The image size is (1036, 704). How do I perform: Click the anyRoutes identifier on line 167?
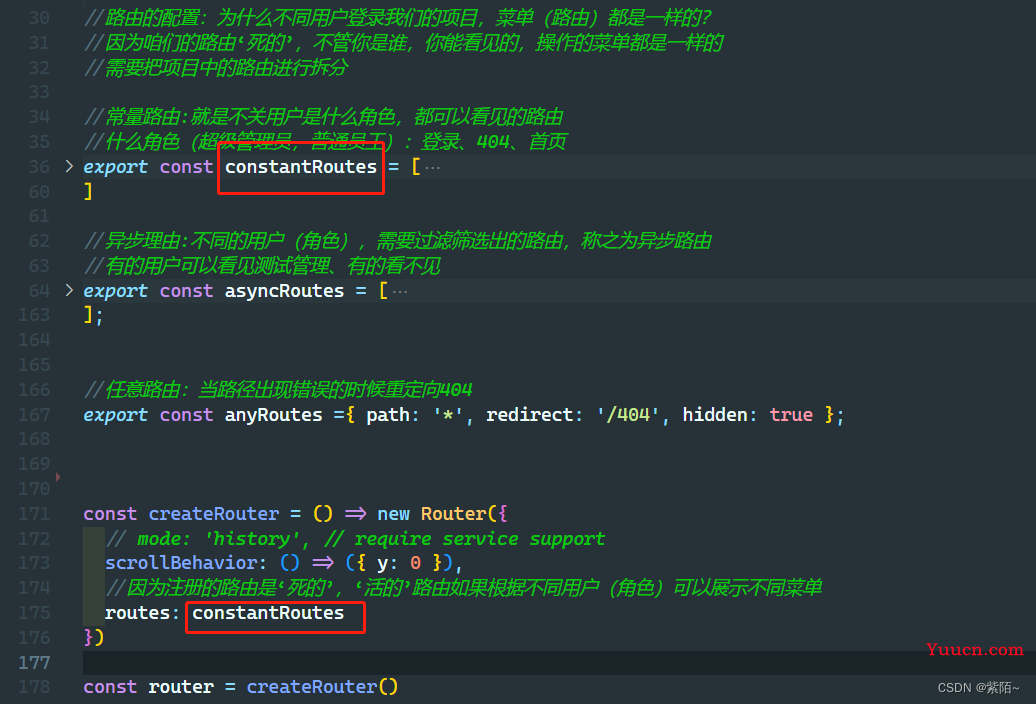(x=274, y=415)
